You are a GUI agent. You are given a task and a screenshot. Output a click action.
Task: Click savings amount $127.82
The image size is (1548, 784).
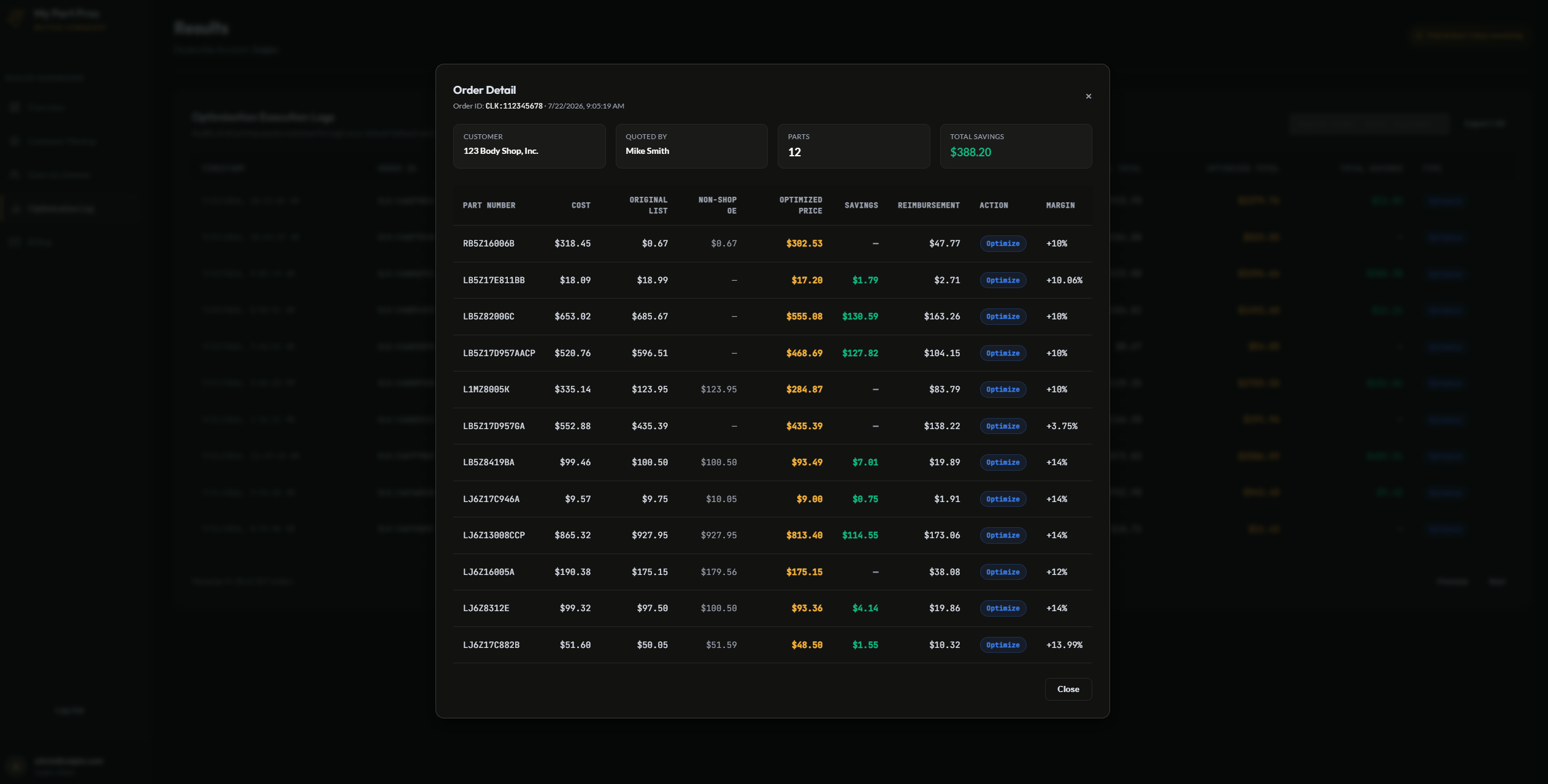pyautogui.click(x=860, y=353)
